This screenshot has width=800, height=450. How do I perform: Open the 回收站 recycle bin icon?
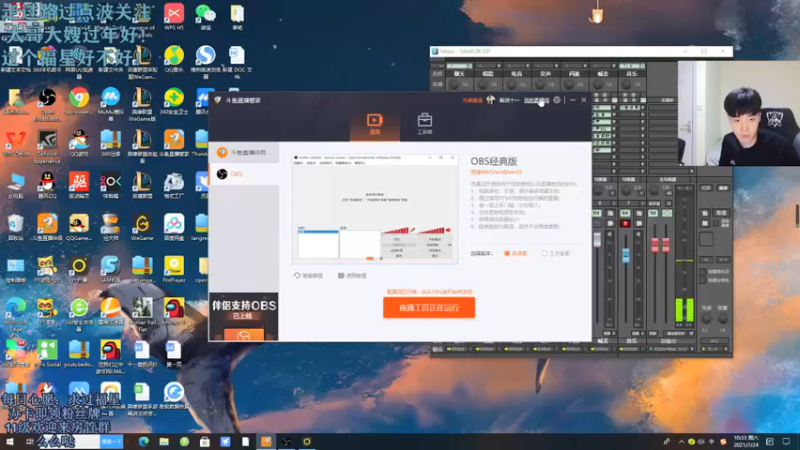pyautogui.click(x=15, y=228)
